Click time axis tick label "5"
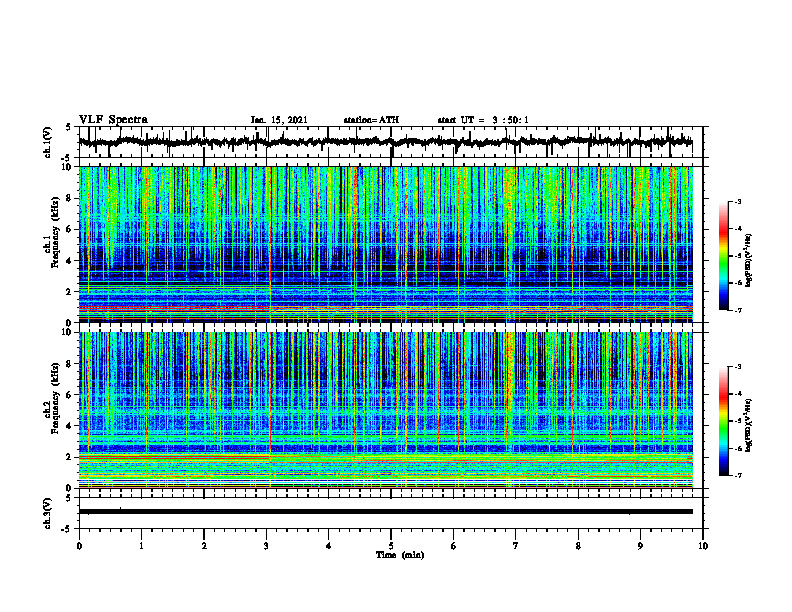Screen dimensions: 792x612 [391, 546]
